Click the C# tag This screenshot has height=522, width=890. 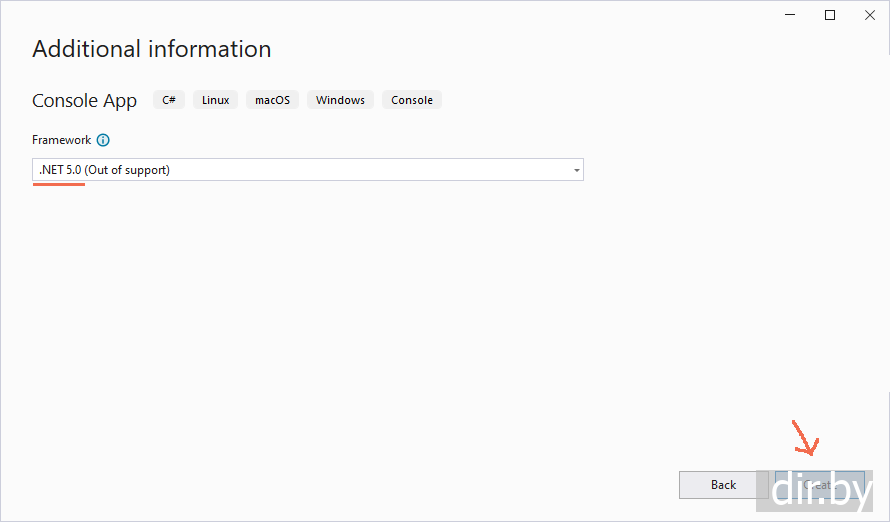[x=169, y=100]
